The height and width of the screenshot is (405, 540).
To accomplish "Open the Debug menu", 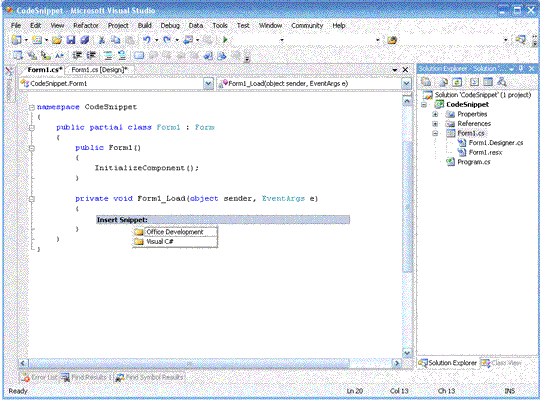I will pyautogui.click(x=170, y=25).
